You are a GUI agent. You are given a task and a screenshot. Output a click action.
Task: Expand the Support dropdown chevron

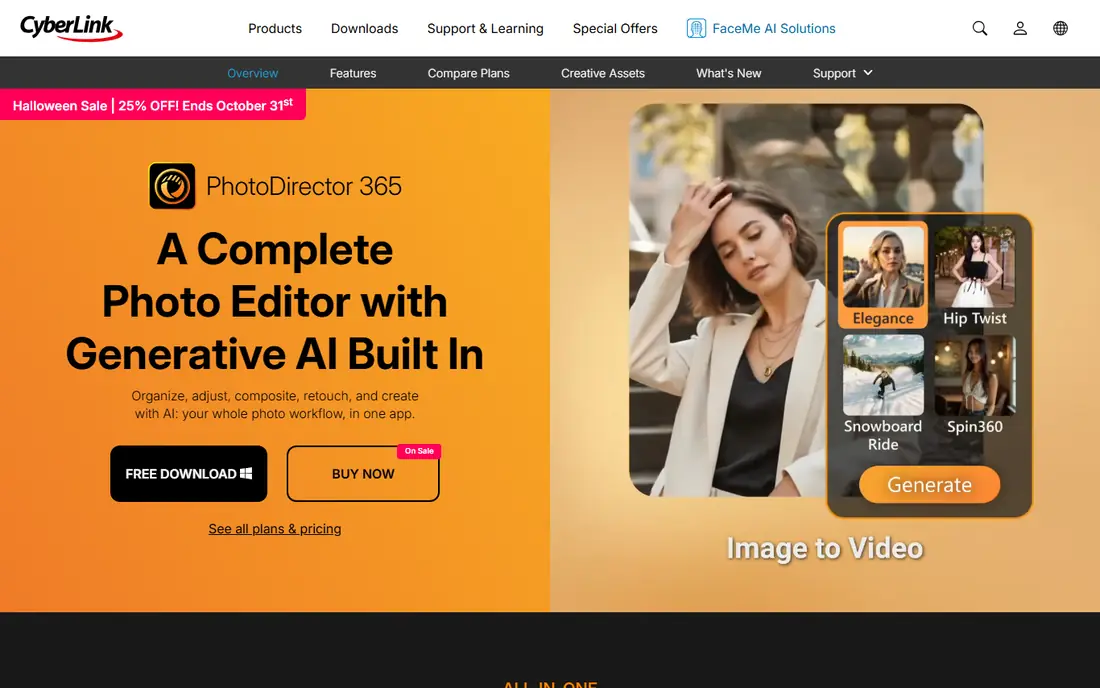point(868,73)
